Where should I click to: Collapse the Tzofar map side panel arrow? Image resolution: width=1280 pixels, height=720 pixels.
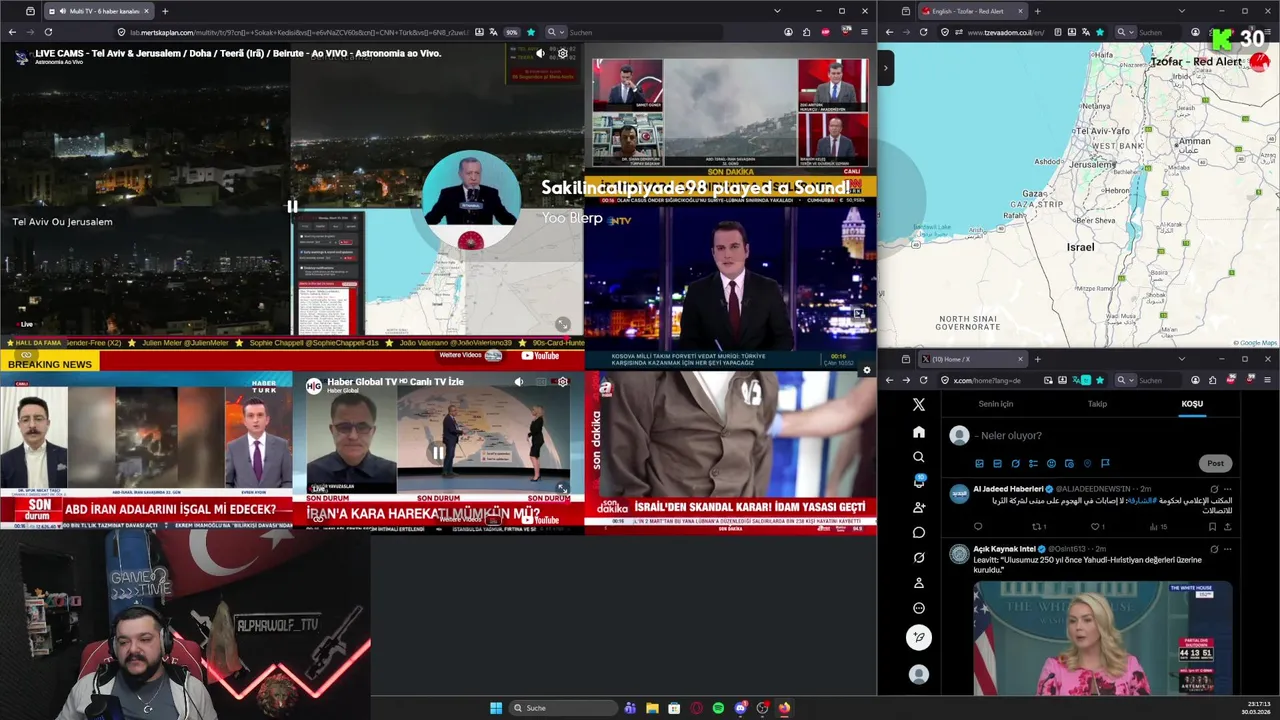pos(885,68)
